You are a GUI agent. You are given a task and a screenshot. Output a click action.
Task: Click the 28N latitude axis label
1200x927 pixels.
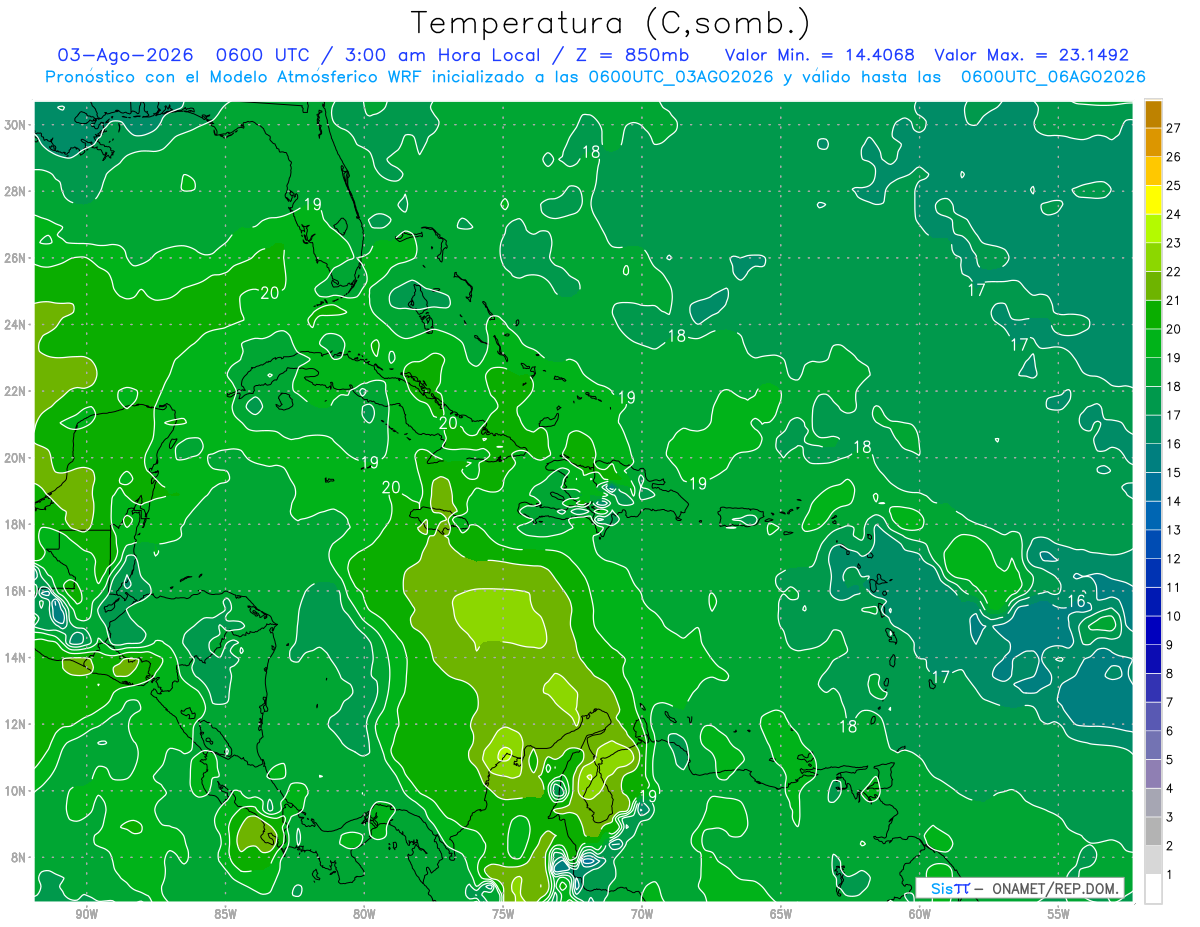15,191
